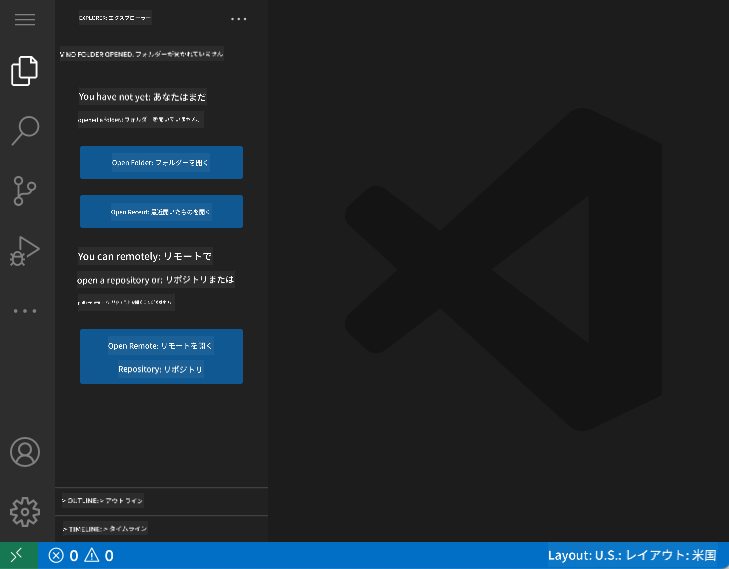The image size is (729, 569).
Task: Open the hamburger application menu
Action: tap(25, 20)
